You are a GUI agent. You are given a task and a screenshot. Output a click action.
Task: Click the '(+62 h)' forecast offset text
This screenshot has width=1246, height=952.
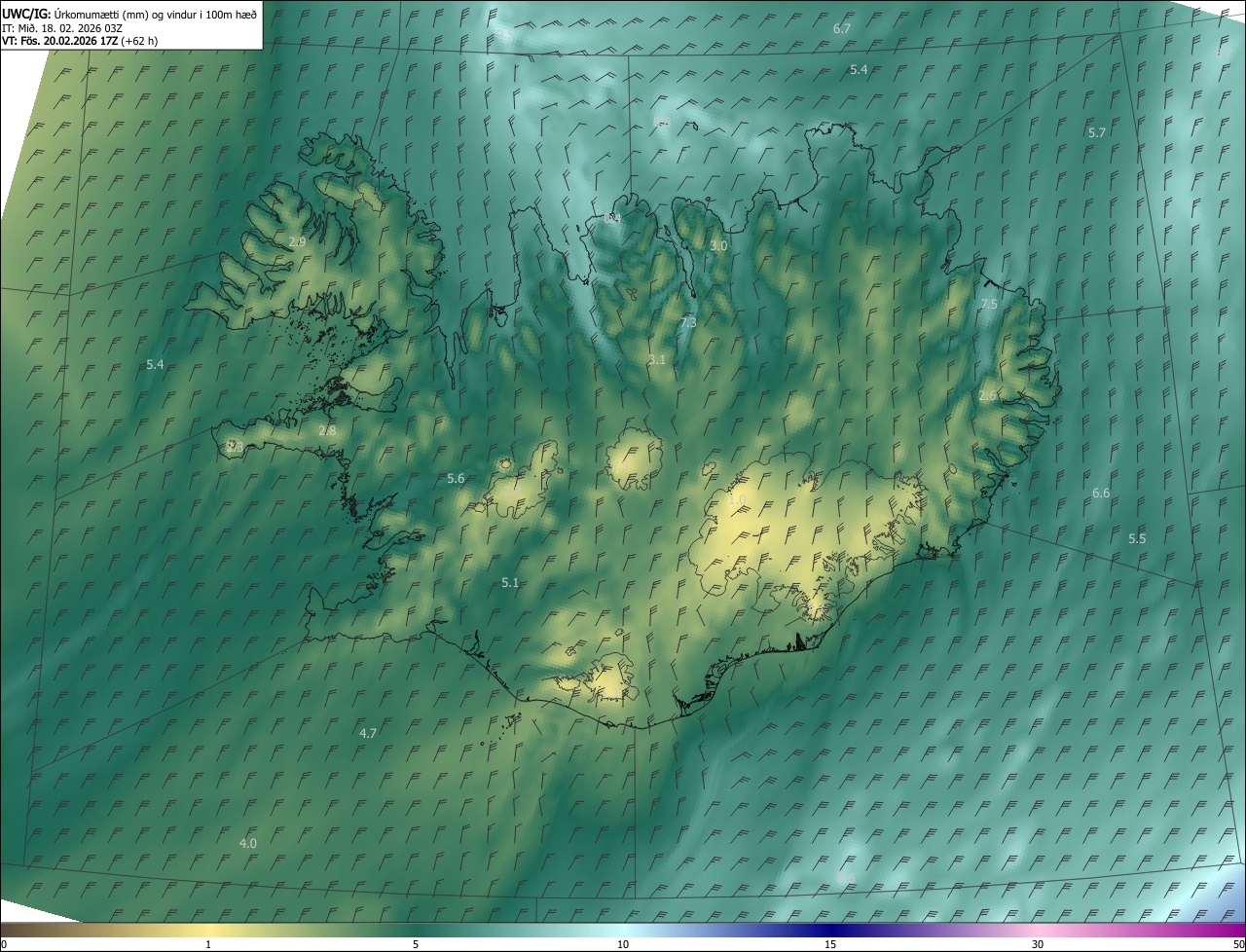[139, 41]
